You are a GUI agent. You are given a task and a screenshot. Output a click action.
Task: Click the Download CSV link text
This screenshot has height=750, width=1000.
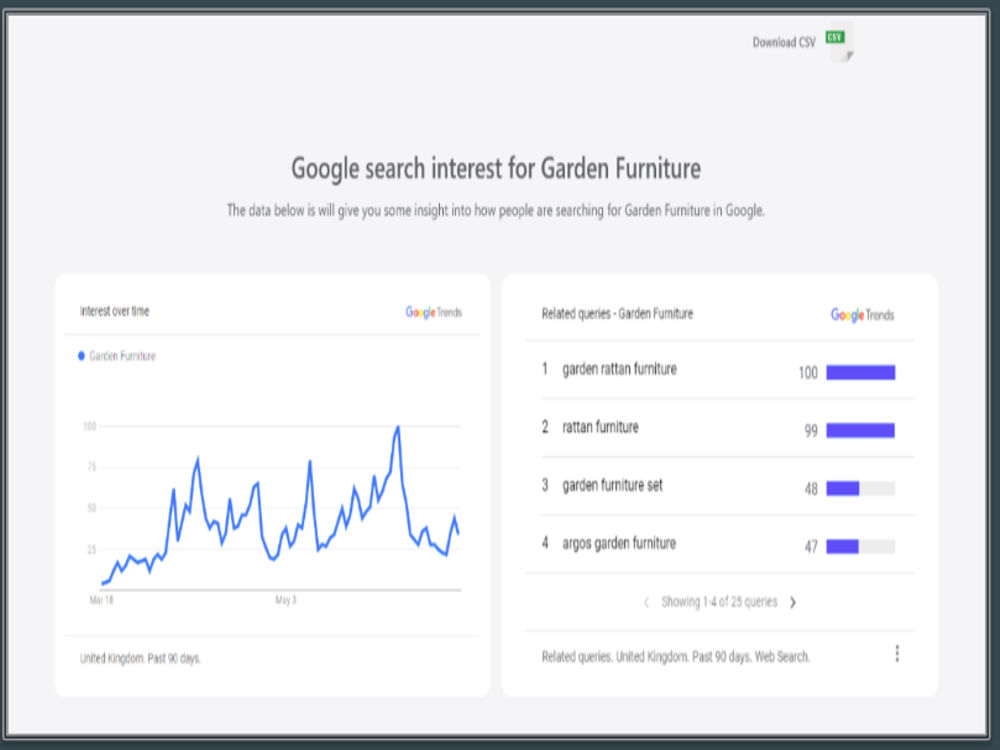pyautogui.click(x=784, y=43)
